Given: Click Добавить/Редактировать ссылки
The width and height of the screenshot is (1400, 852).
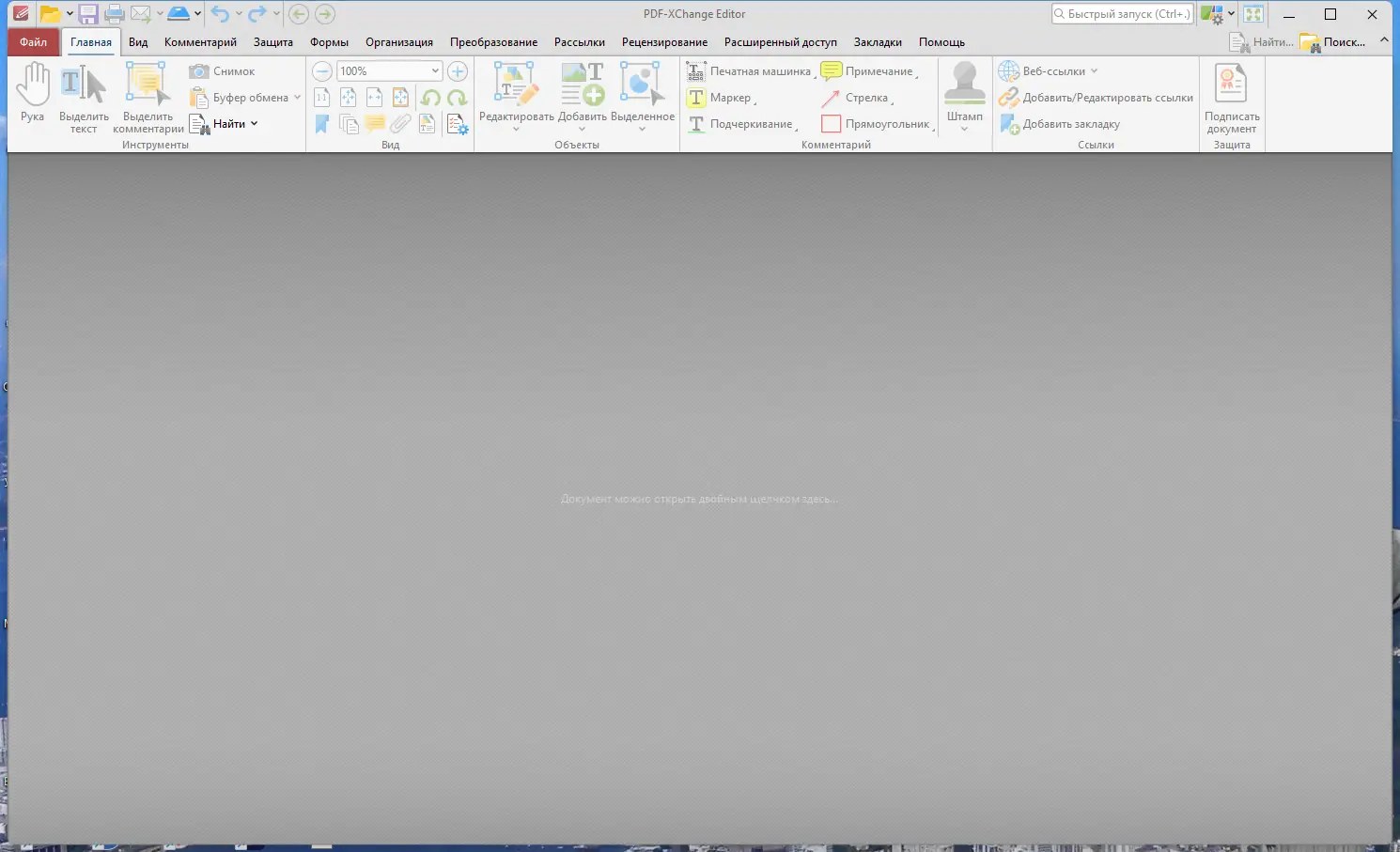Looking at the screenshot, I should [x=1096, y=98].
